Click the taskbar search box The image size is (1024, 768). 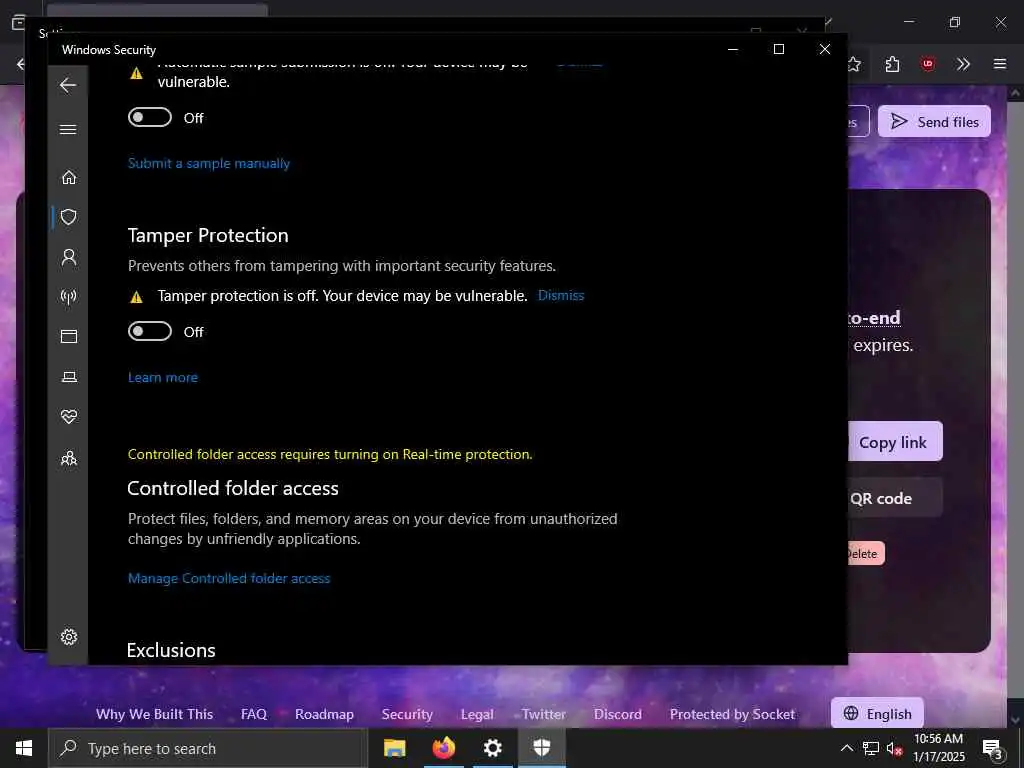[x=208, y=748]
